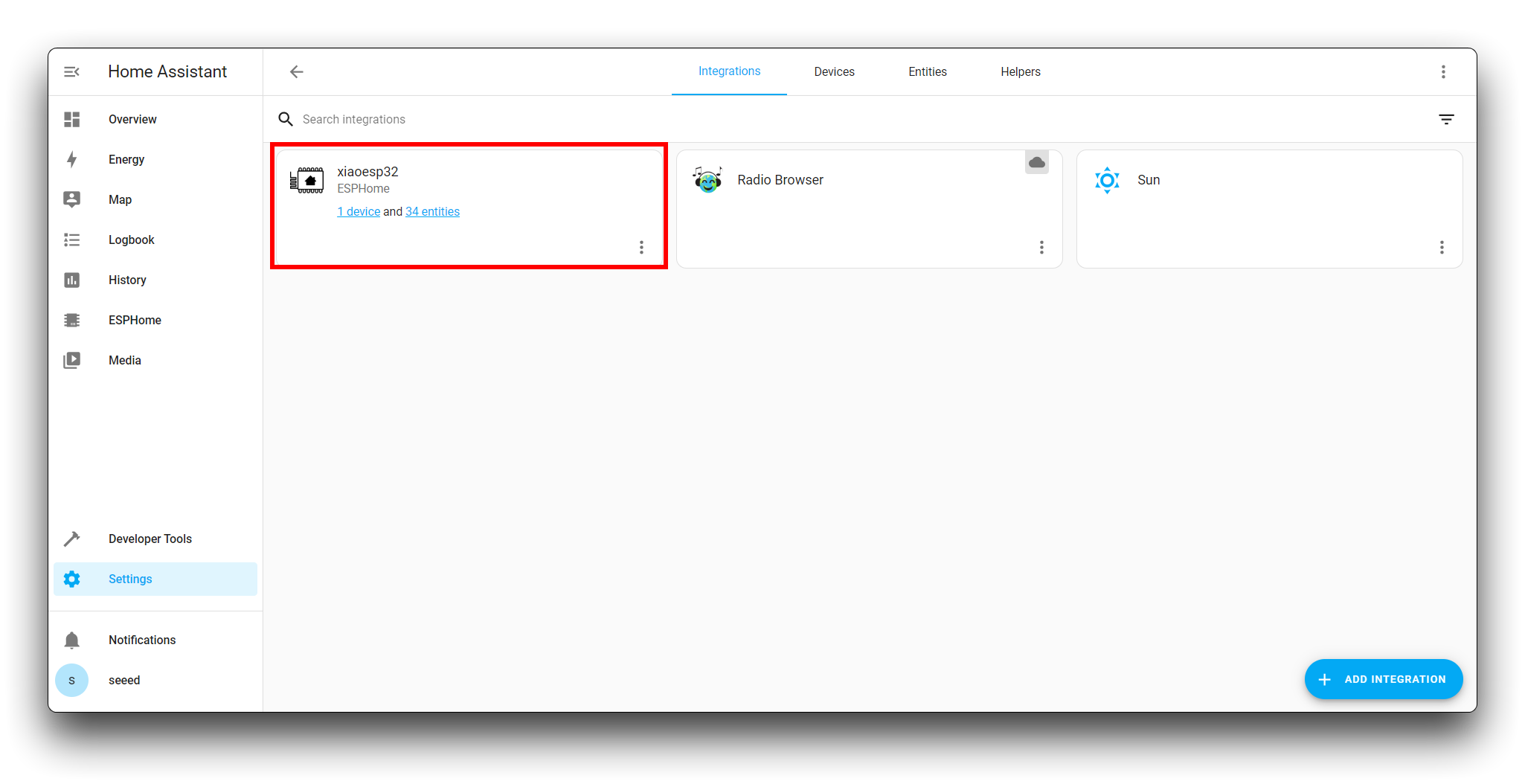Click the 1 device link
The height and width of the screenshot is (784, 1525).
[x=359, y=211]
